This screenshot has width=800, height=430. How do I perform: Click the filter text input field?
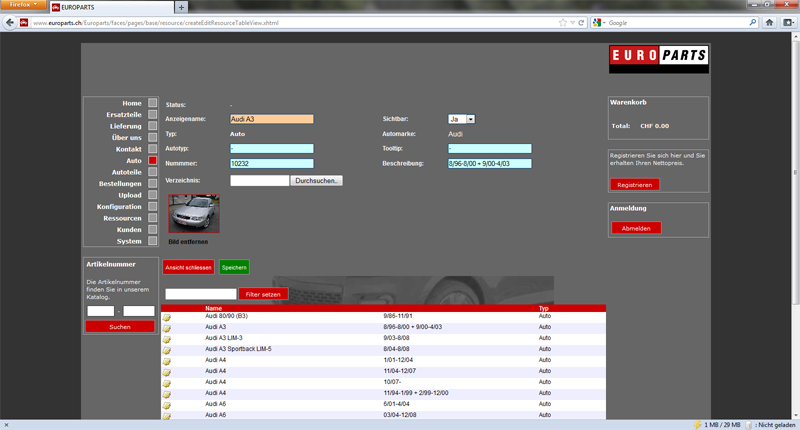pyautogui.click(x=201, y=294)
